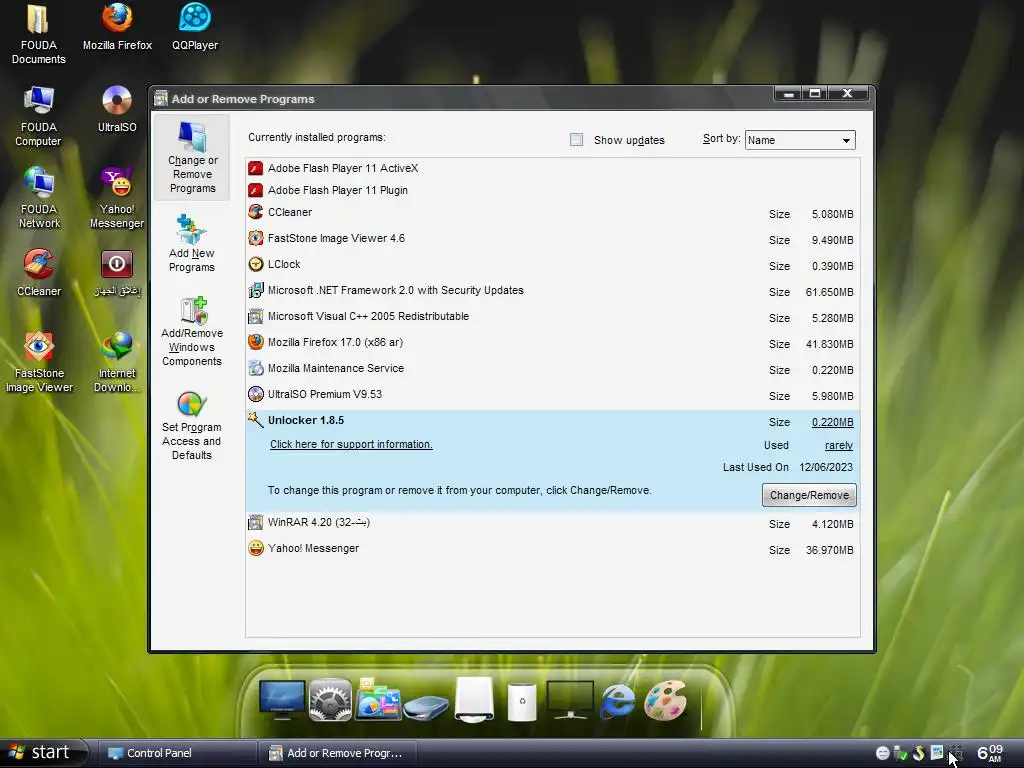Maximize the Add or Remove Programs window
The width and height of the screenshot is (1024, 768).
[815, 93]
